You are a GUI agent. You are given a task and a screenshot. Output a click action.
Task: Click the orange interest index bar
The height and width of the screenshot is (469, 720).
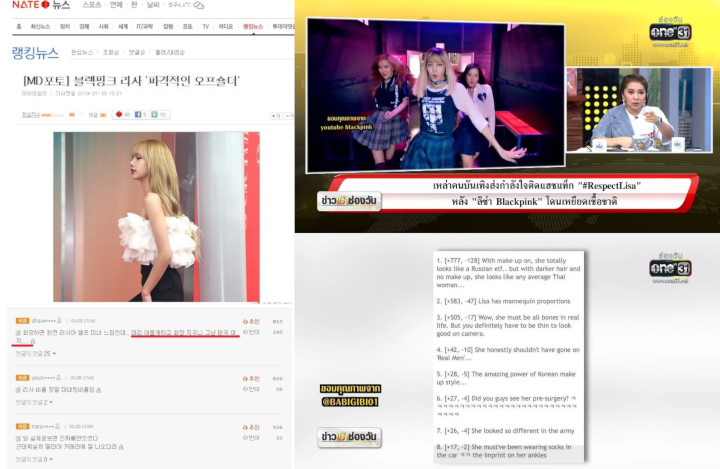coord(52,115)
